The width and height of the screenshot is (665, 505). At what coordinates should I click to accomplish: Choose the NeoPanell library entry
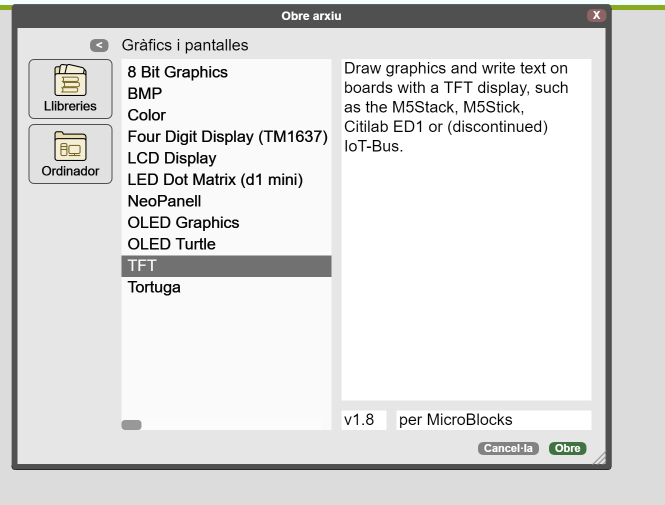point(164,201)
